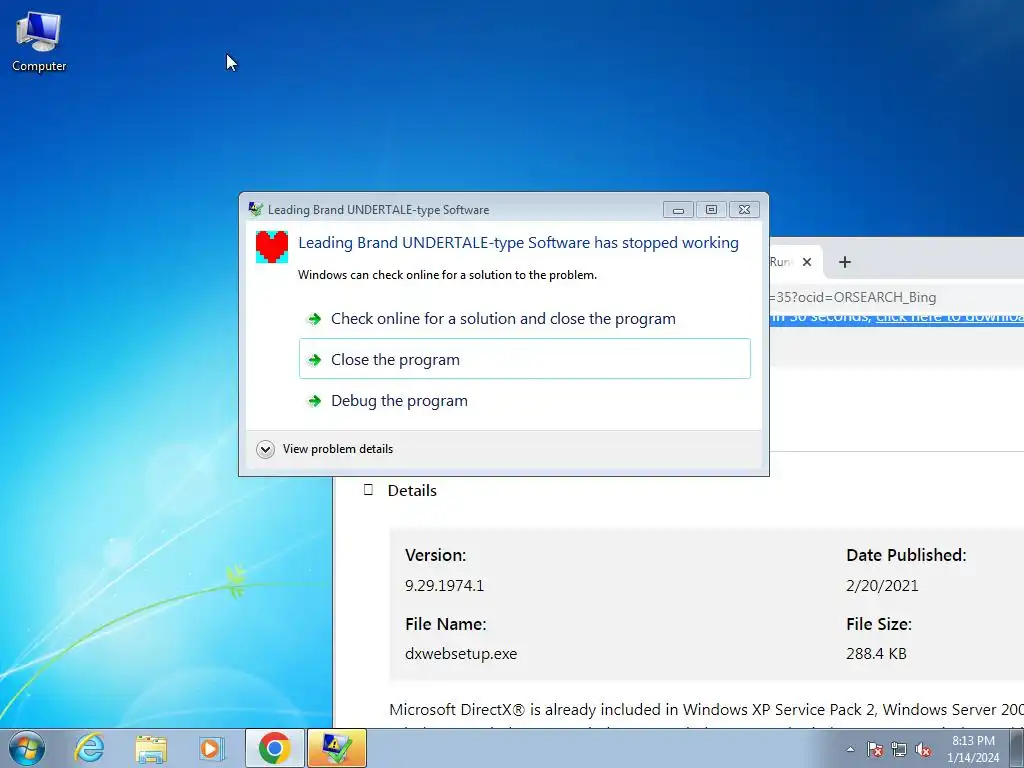The image size is (1024, 768).
Task: Click the click here to download link
Action: coord(950,317)
